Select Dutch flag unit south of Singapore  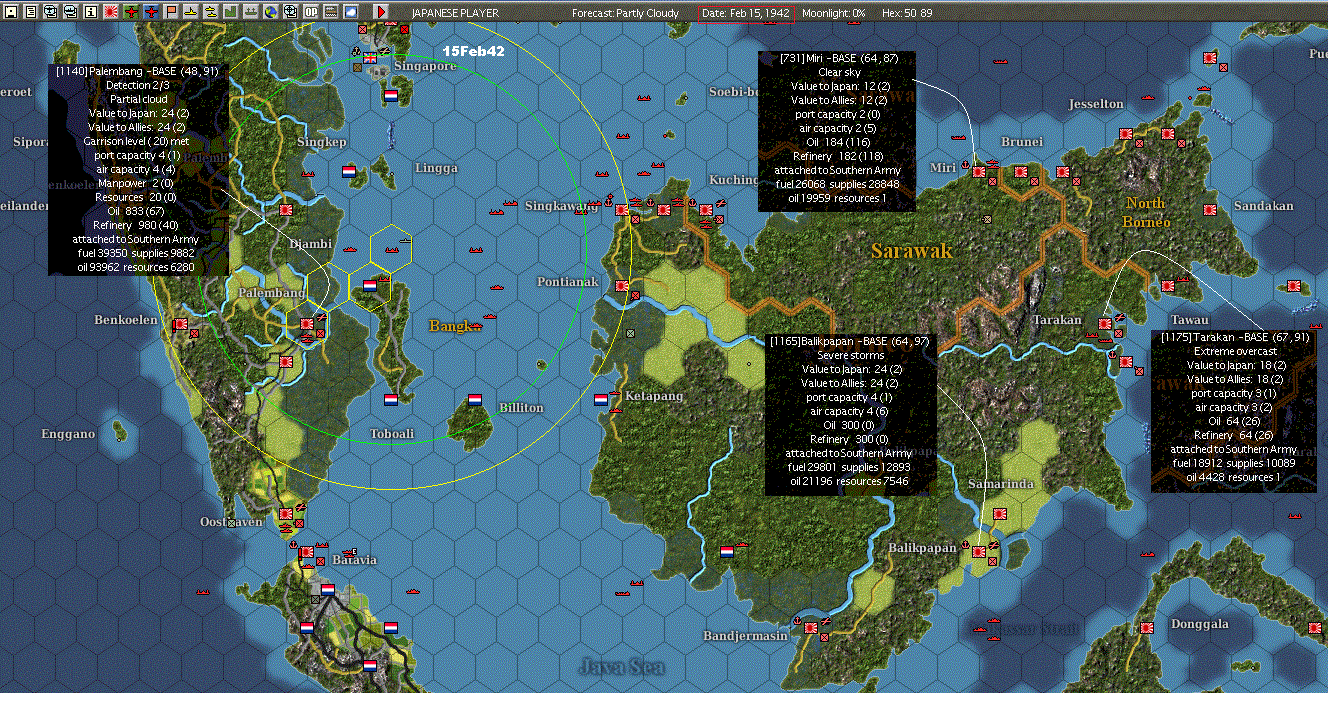[x=391, y=96]
